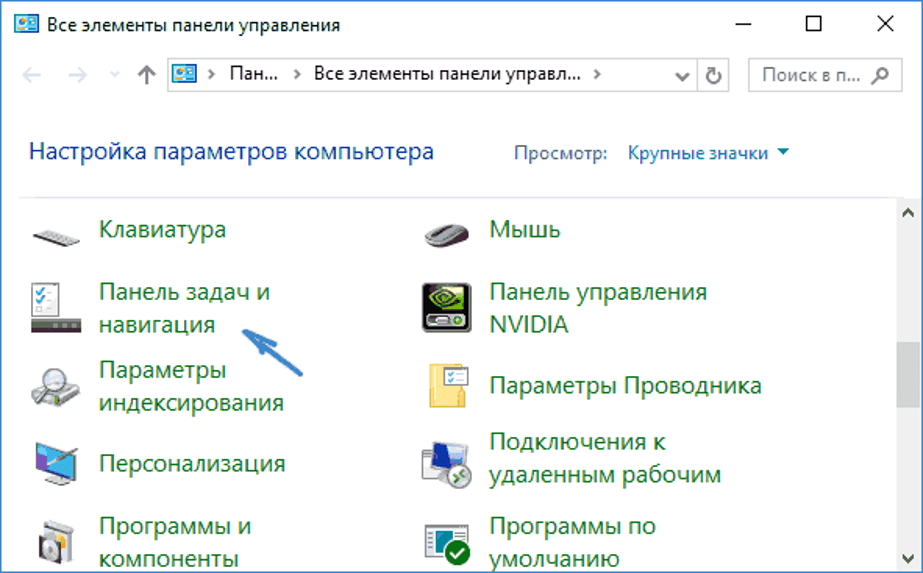Click the NVIDIA control panel icon
Image resolution: width=923 pixels, height=573 pixels.
pos(447,308)
